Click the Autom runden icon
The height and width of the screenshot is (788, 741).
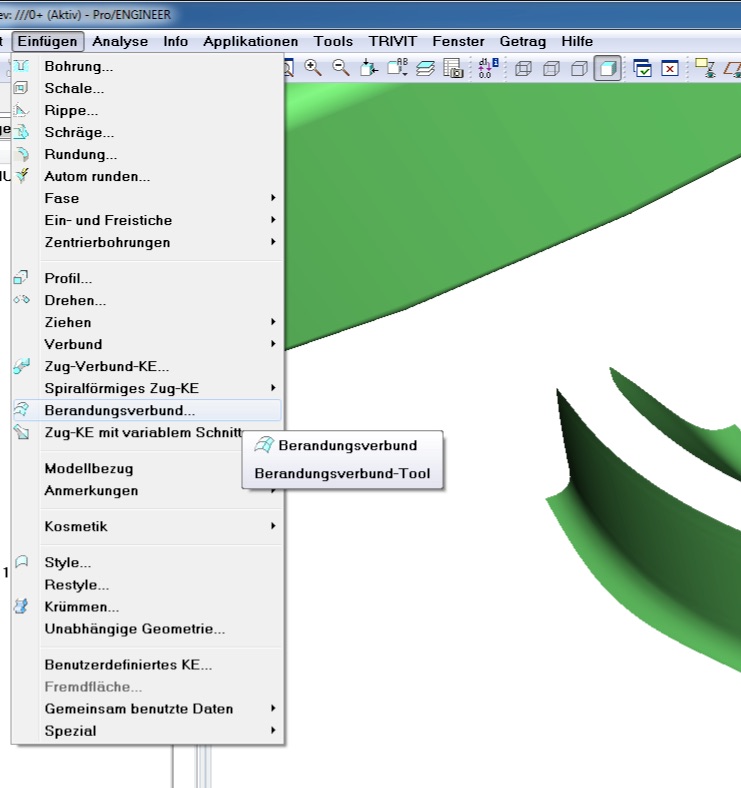coord(22,176)
